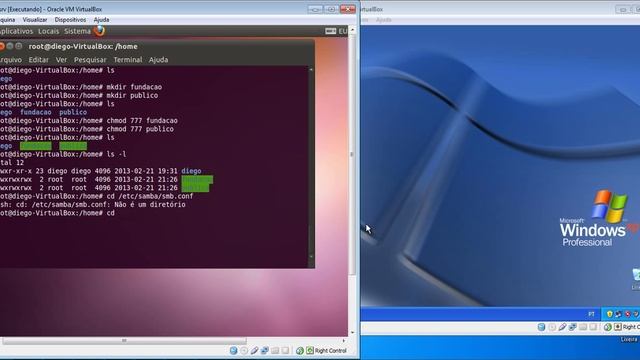Close the terminal window with the red button
Screen dimensions: 640x360
[x=1, y=46]
